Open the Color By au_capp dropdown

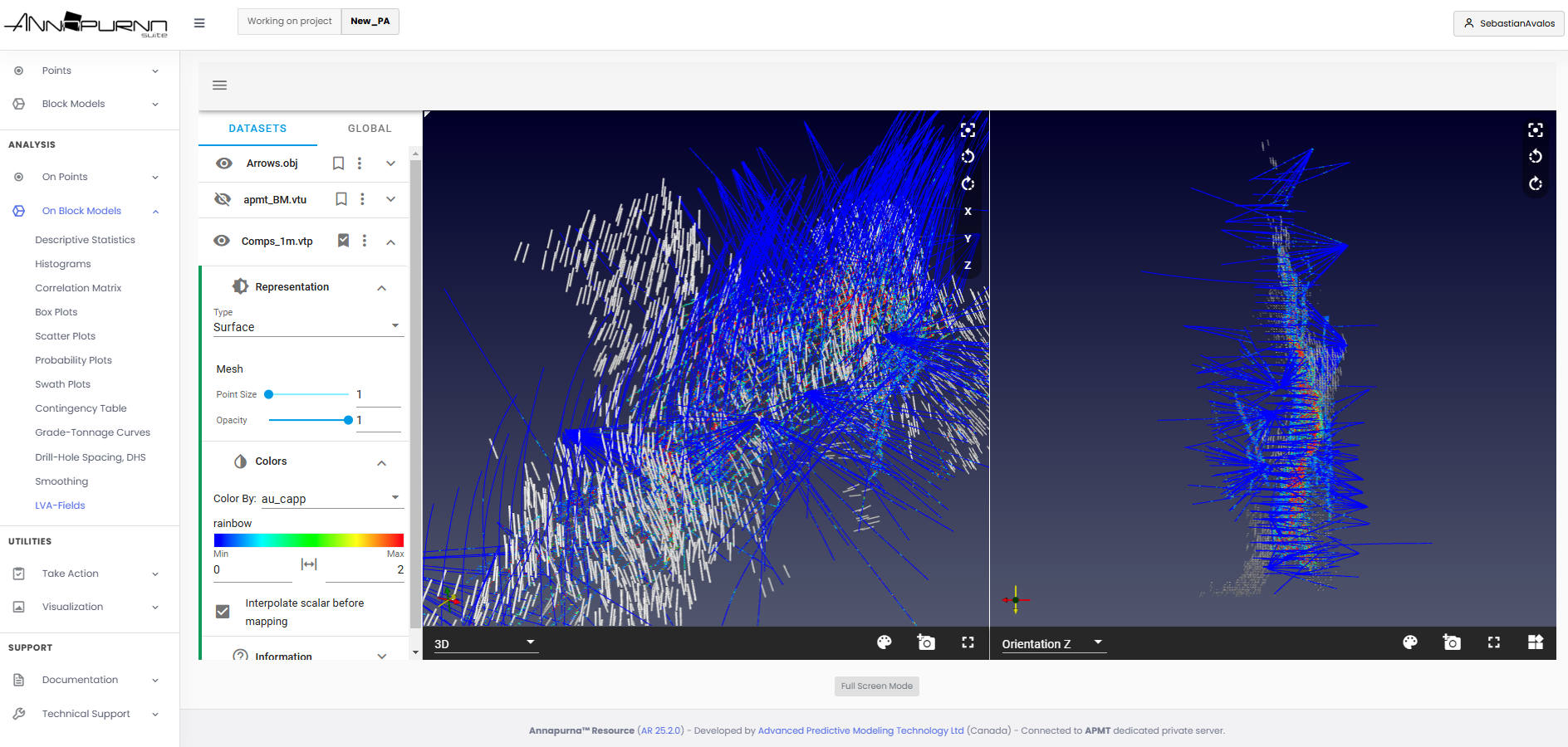331,499
